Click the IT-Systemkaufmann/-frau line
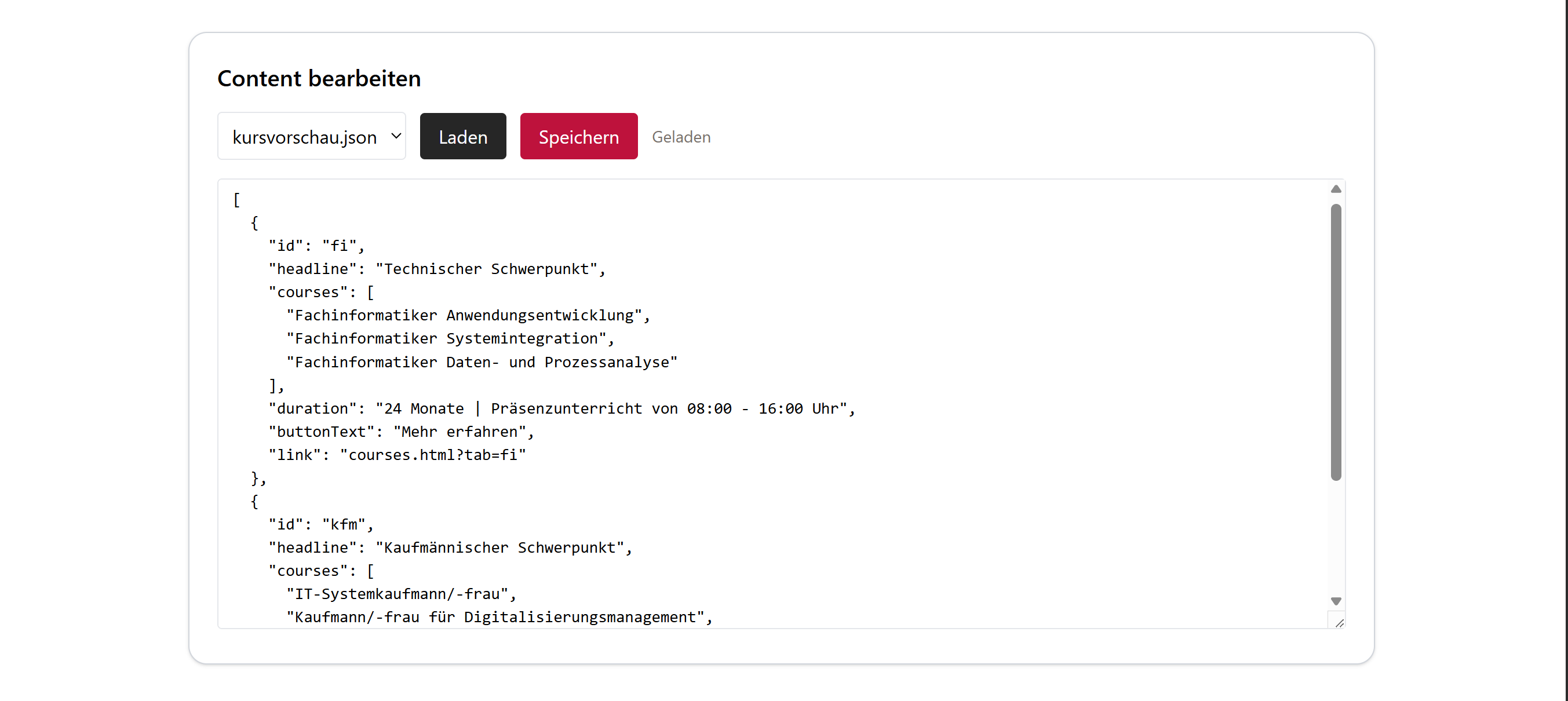The image size is (1568, 701). (400, 593)
